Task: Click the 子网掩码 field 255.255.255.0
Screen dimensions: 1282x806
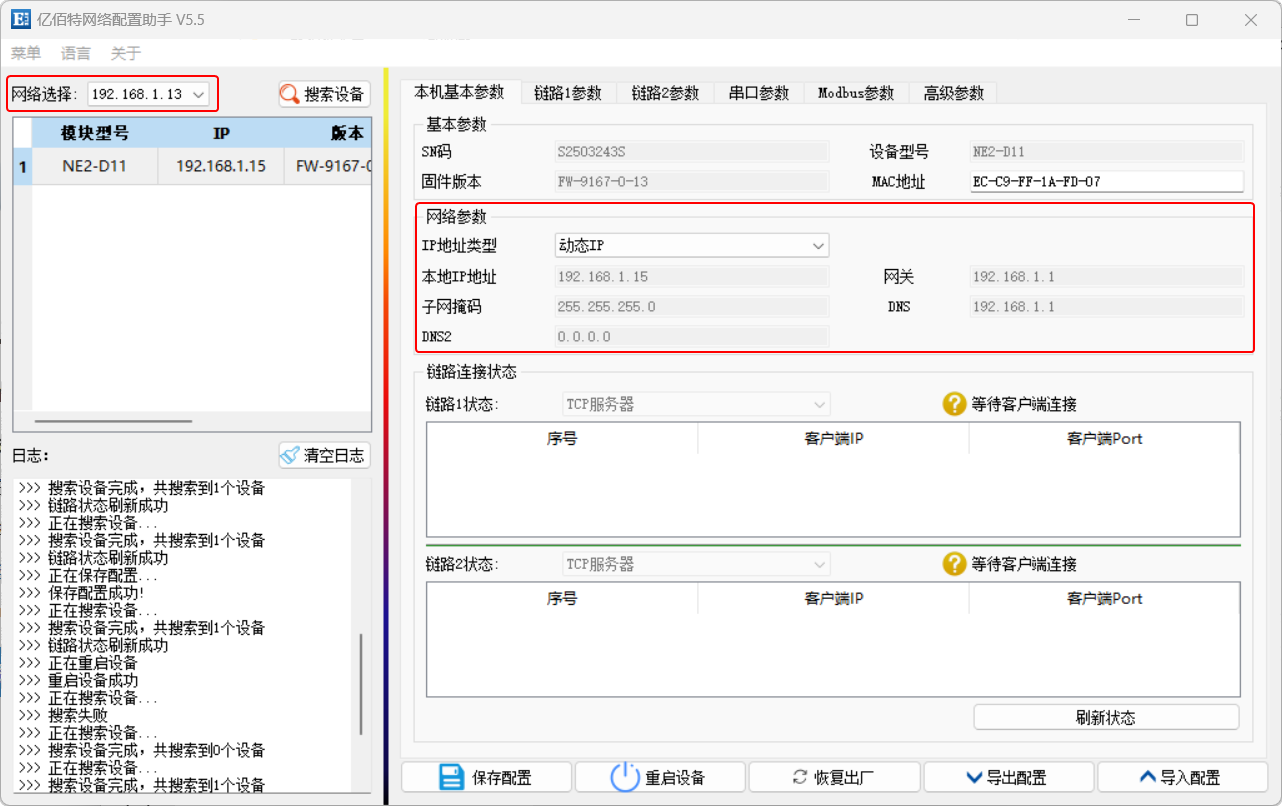Action: 692,307
